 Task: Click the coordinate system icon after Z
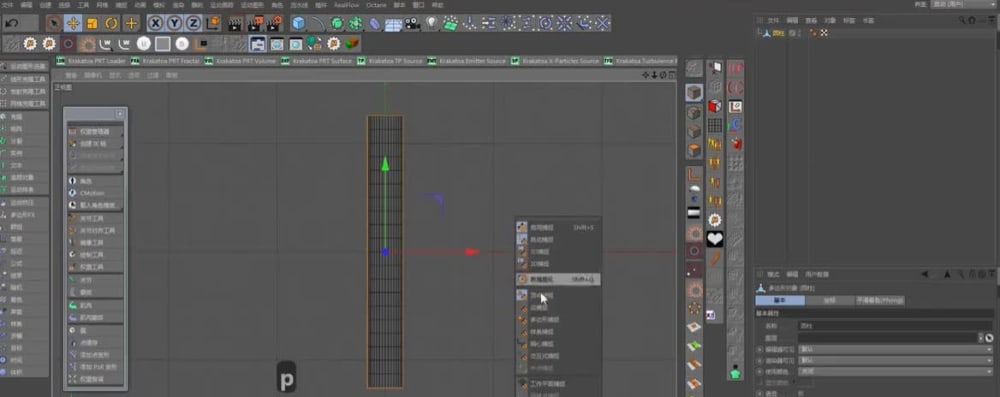(x=212, y=24)
